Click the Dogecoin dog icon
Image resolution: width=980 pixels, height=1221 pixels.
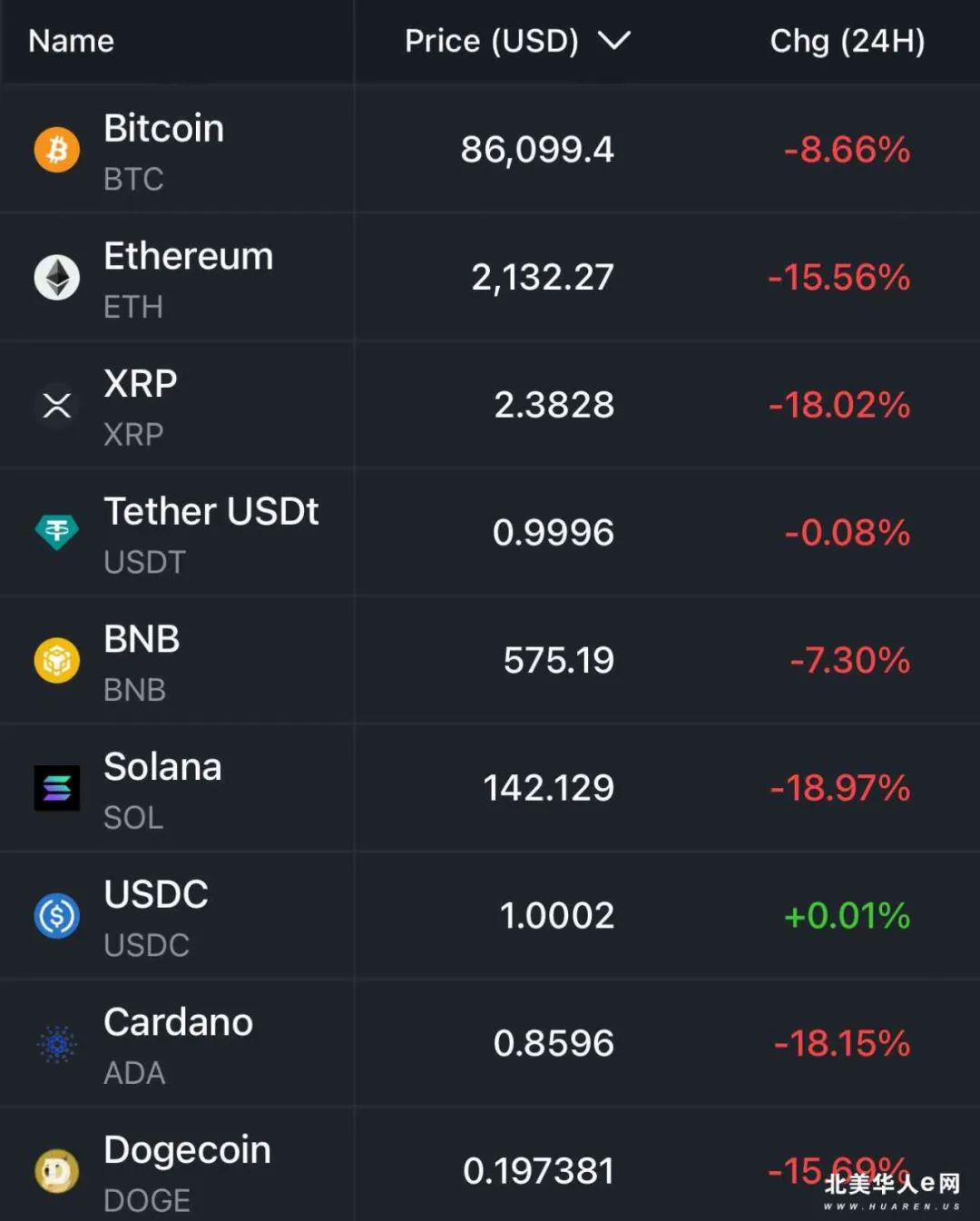point(57,1171)
